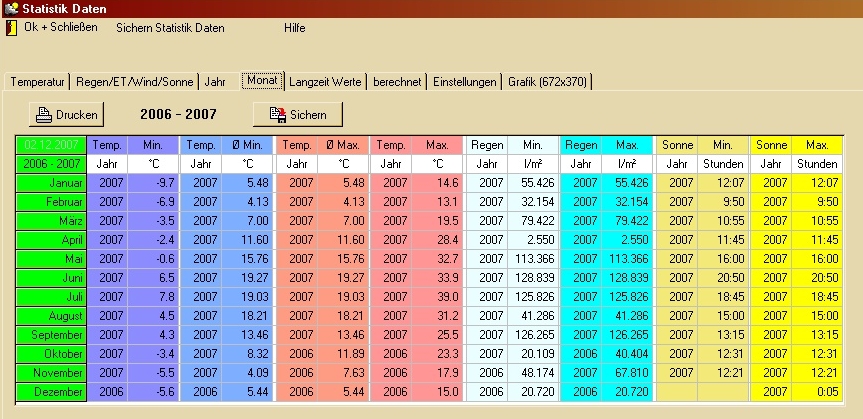Click the Mai rain minimum value 113.366
863x419 pixels.
530,259
